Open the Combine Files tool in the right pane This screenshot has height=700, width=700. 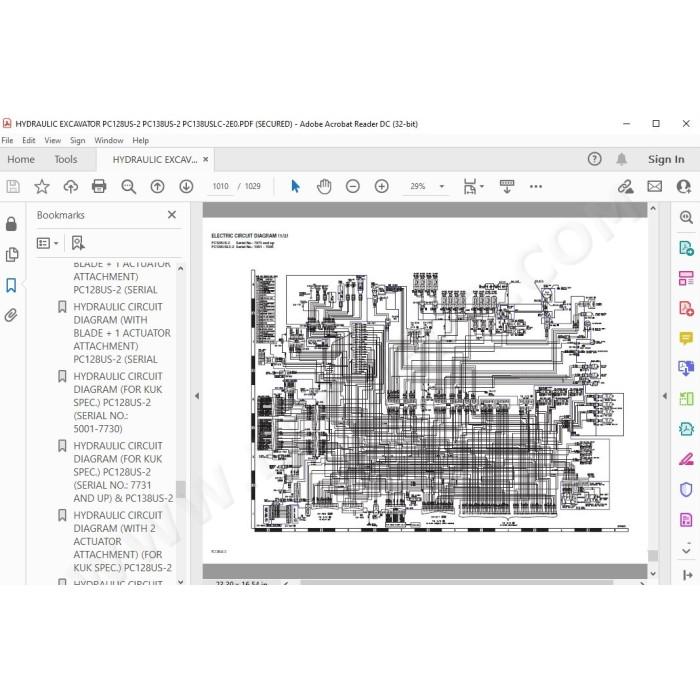coord(686,368)
